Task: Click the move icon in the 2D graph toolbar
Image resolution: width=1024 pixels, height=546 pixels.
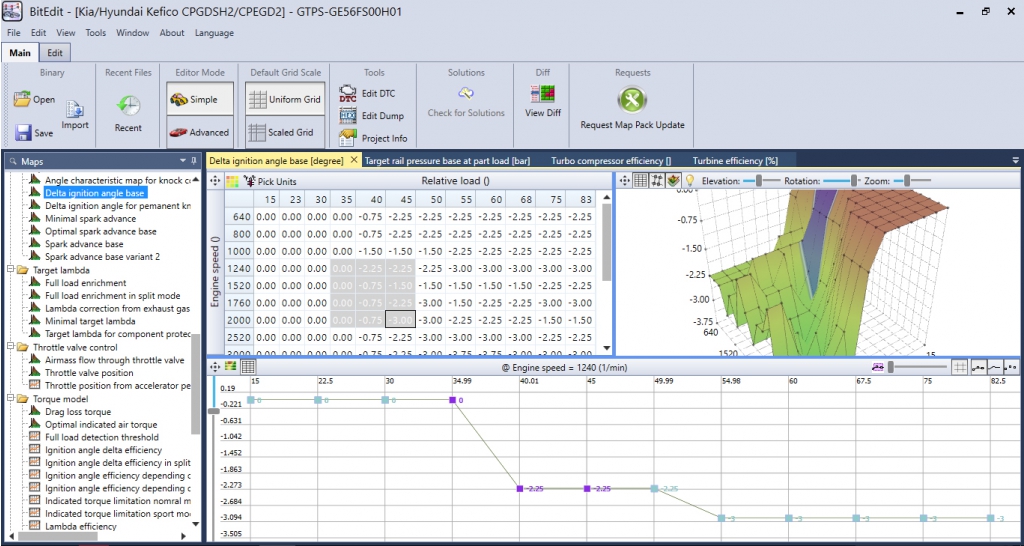Action: 216,368
